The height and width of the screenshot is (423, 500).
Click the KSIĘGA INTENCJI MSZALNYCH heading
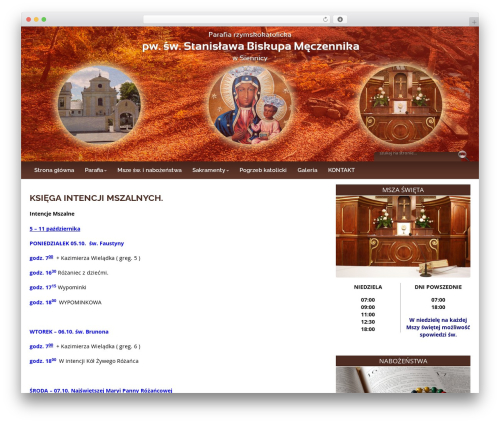pyautogui.click(x=96, y=198)
